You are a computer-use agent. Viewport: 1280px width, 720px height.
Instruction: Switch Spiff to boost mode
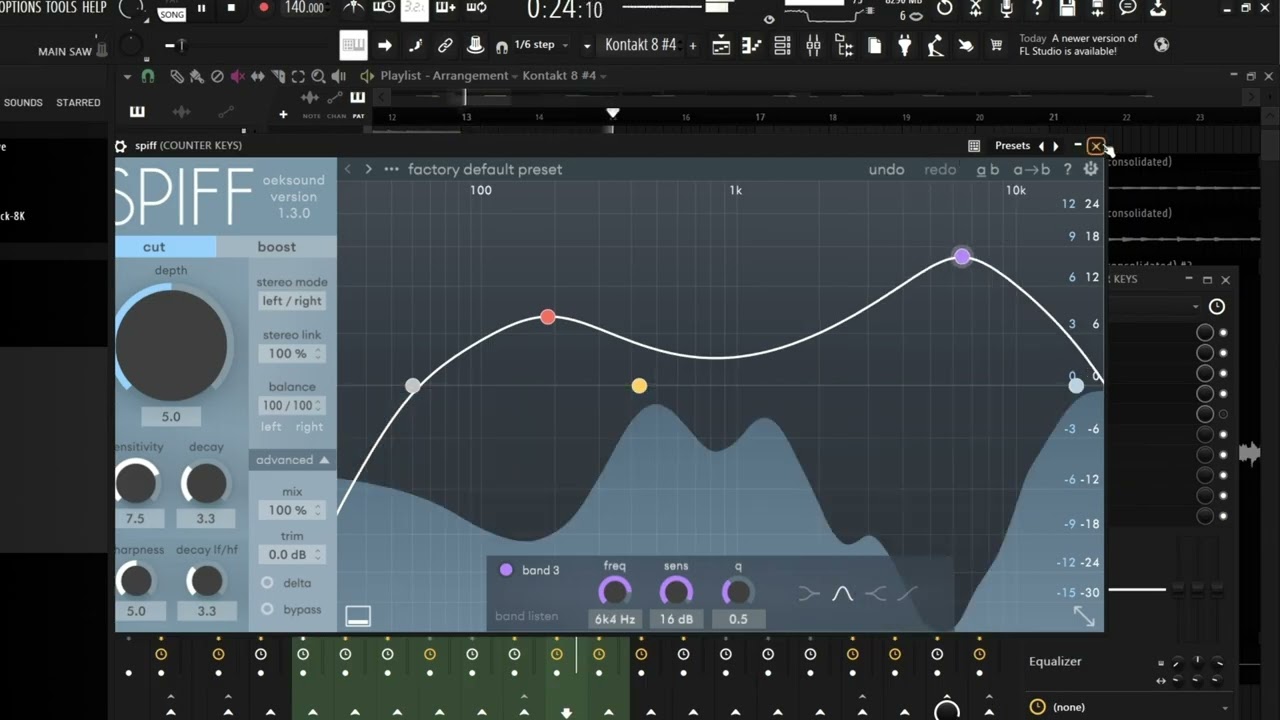tap(277, 247)
